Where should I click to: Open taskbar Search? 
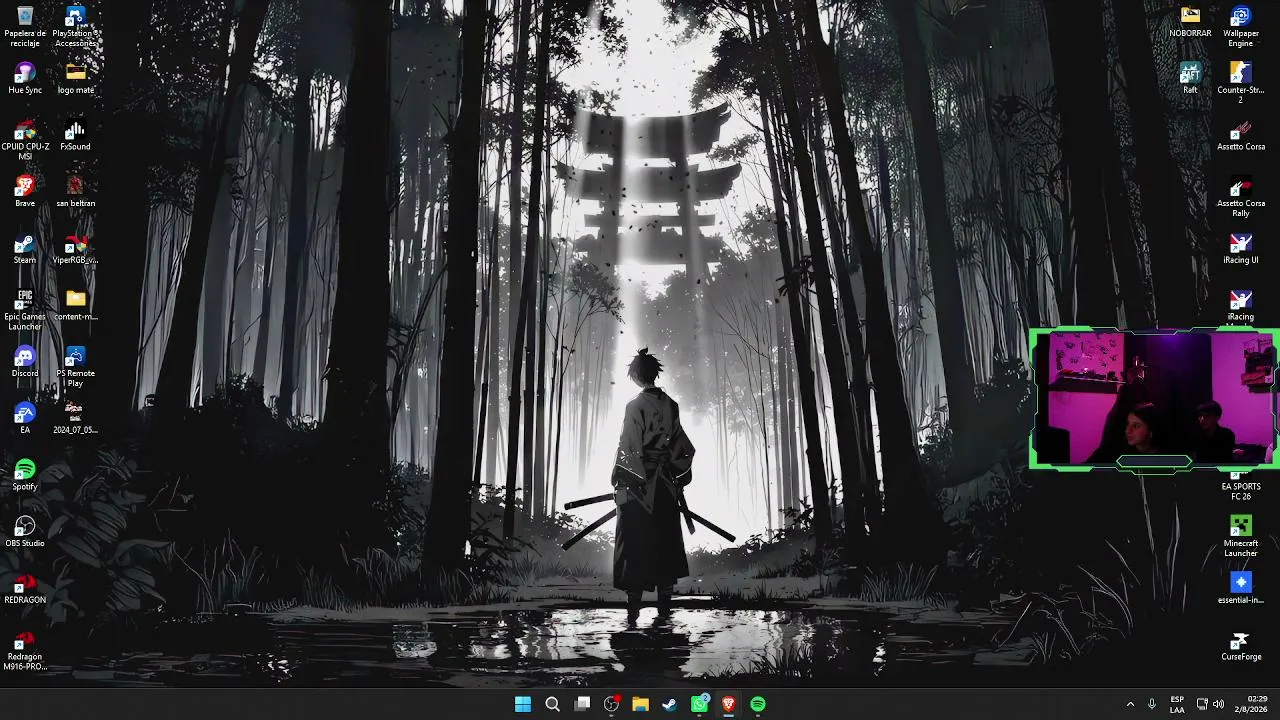[x=552, y=704]
